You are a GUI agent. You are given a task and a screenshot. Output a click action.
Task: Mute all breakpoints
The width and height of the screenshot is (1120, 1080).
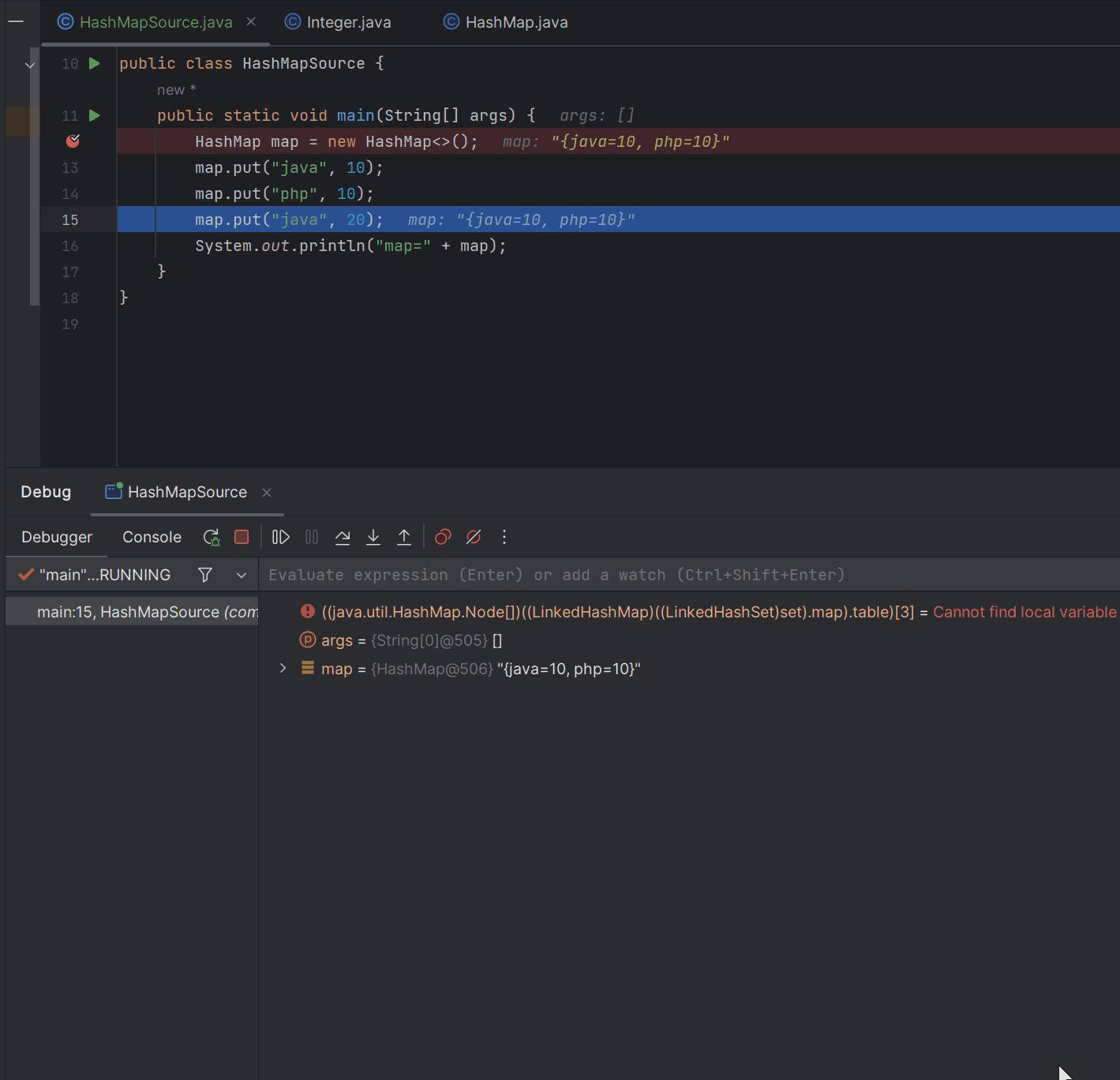coord(474,537)
